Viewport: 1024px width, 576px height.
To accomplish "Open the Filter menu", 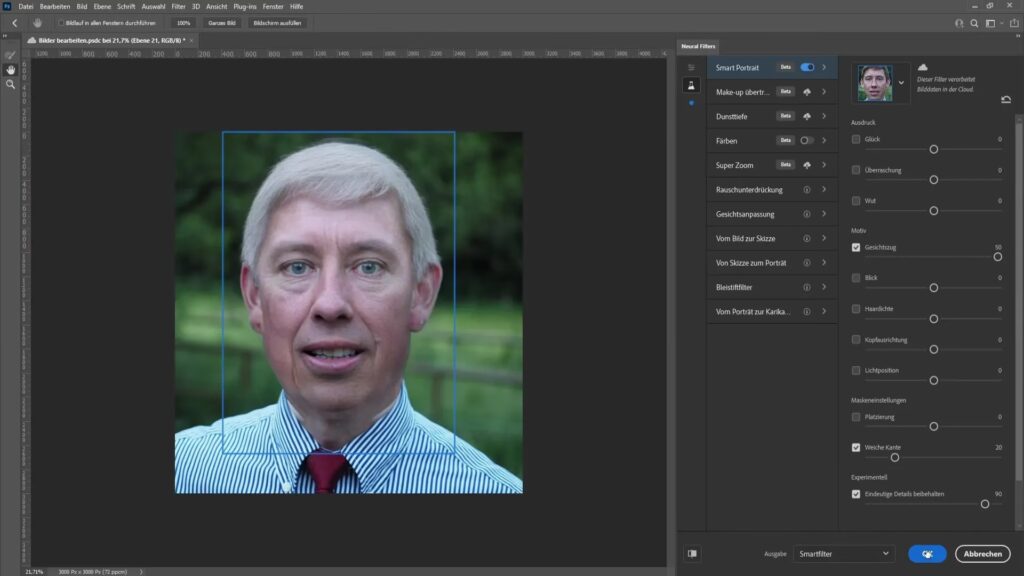I will [178, 6].
